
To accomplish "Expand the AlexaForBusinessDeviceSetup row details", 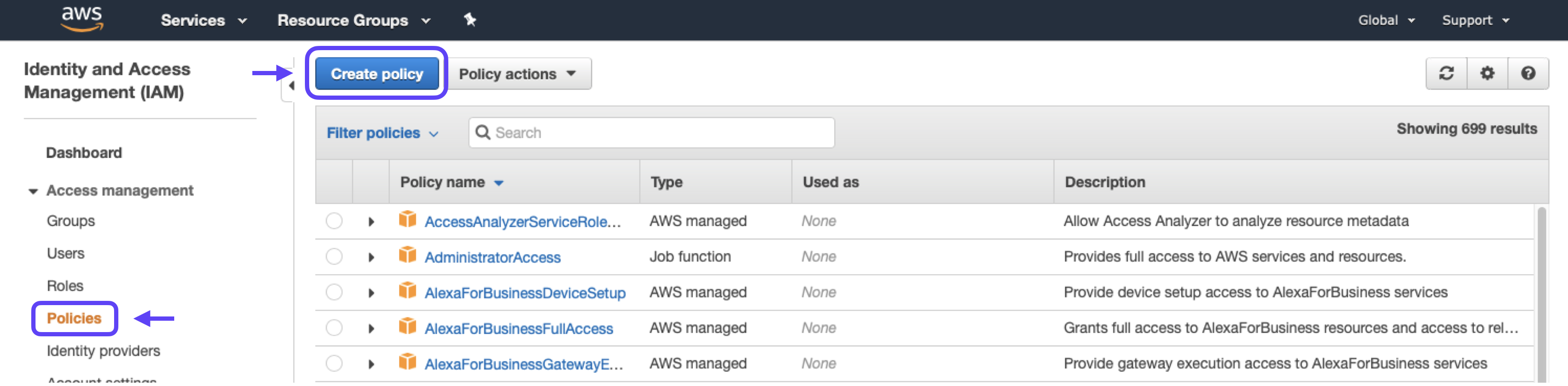I will (371, 294).
